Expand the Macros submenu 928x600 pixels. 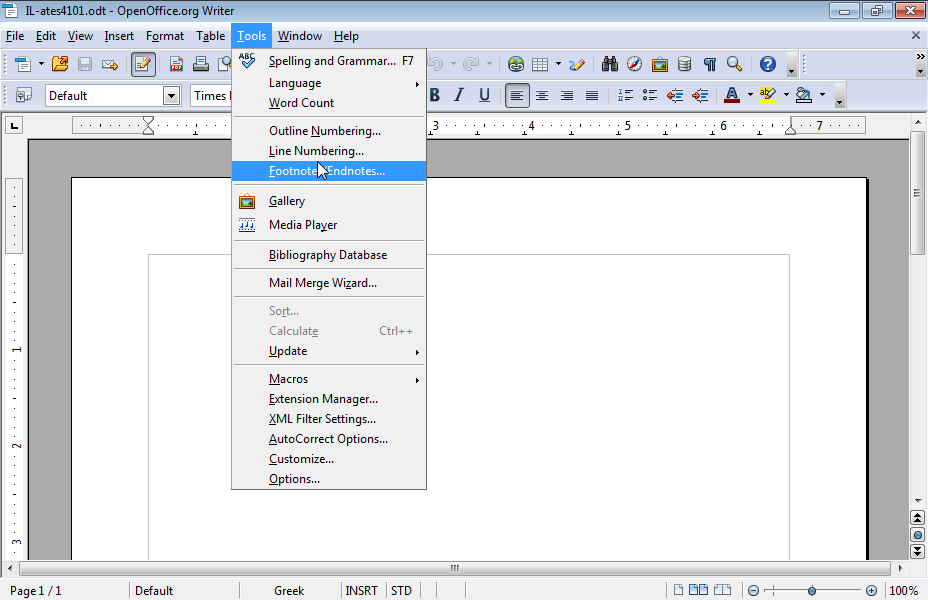pyautogui.click(x=328, y=379)
